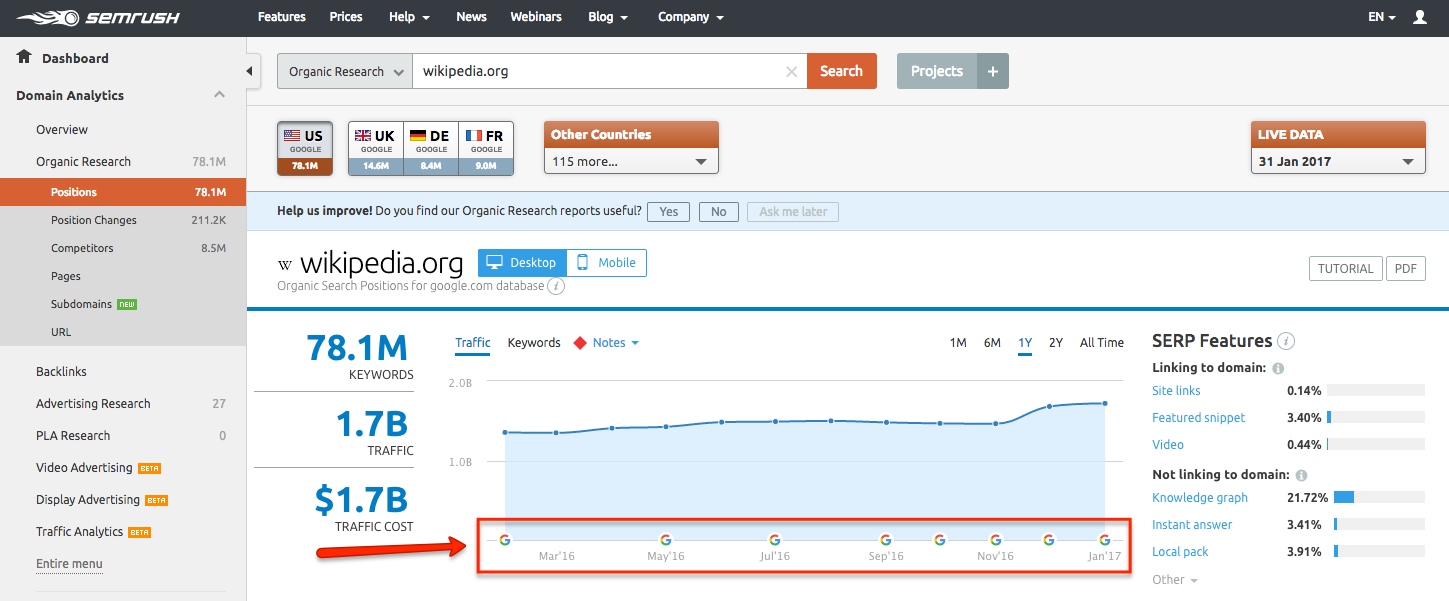Open the Organic Research type dropdown
The width and height of the screenshot is (1449, 601).
(x=345, y=71)
